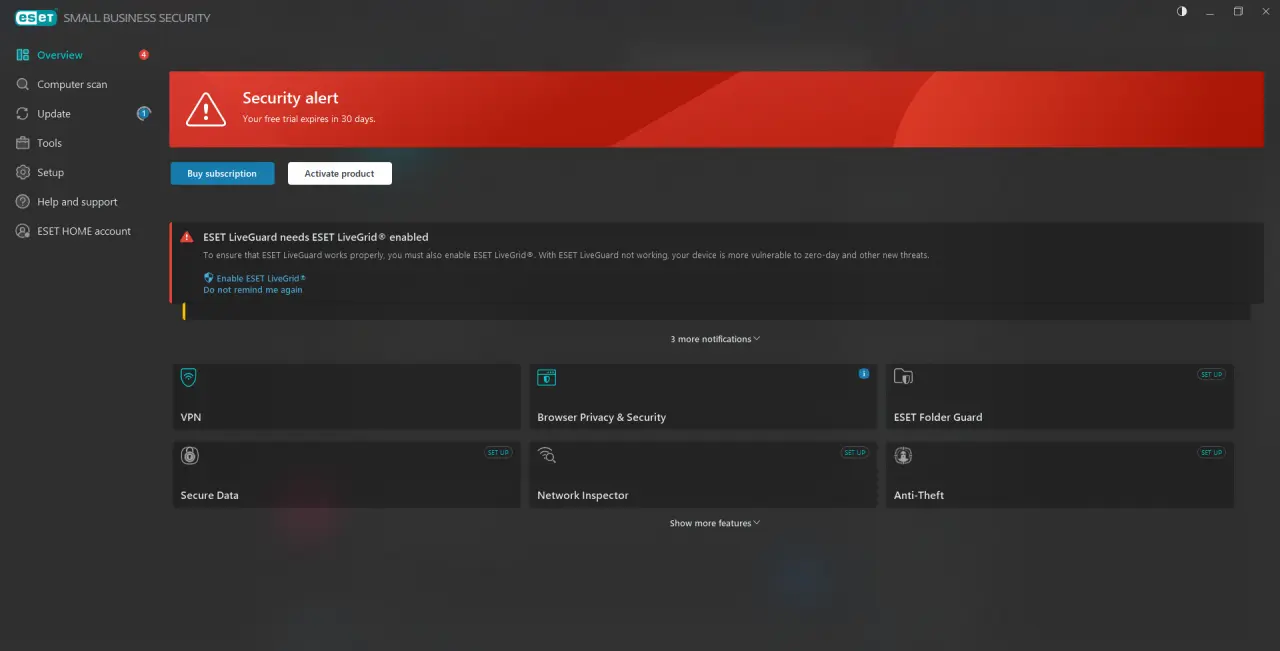Restore down the ESET window
The width and height of the screenshot is (1280, 651).
1238,12
